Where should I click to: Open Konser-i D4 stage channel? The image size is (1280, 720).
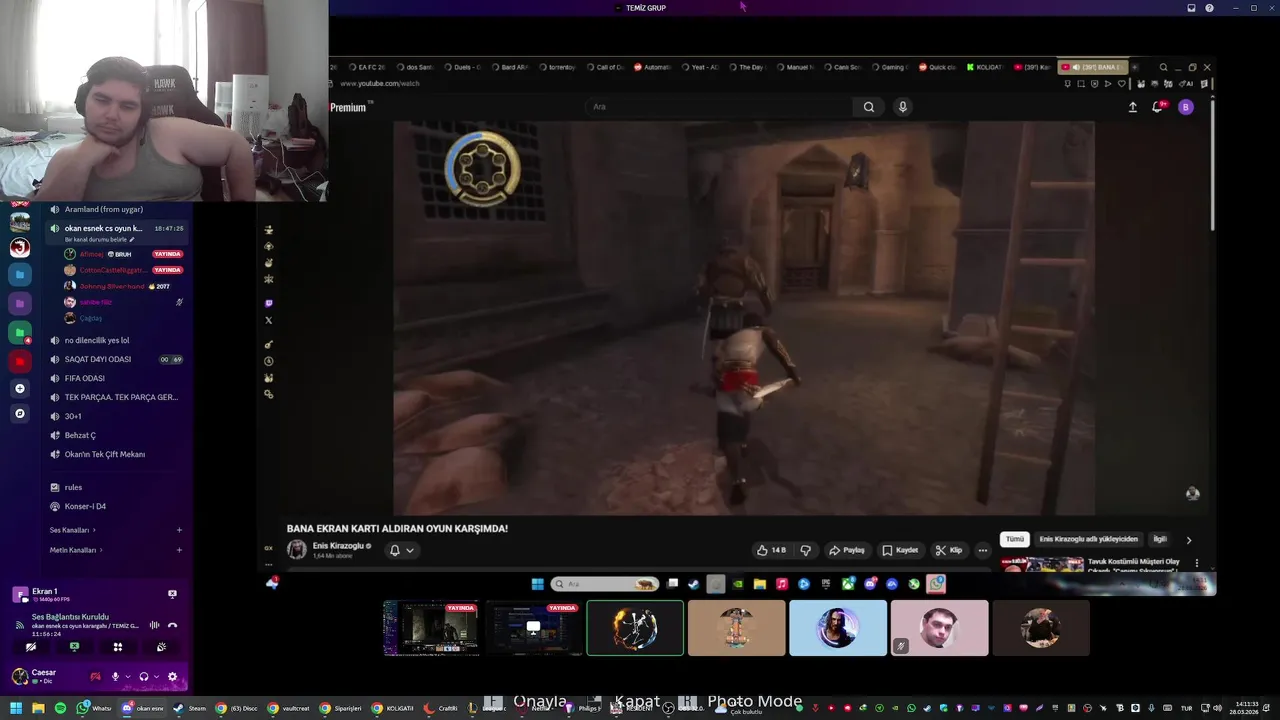click(85, 506)
